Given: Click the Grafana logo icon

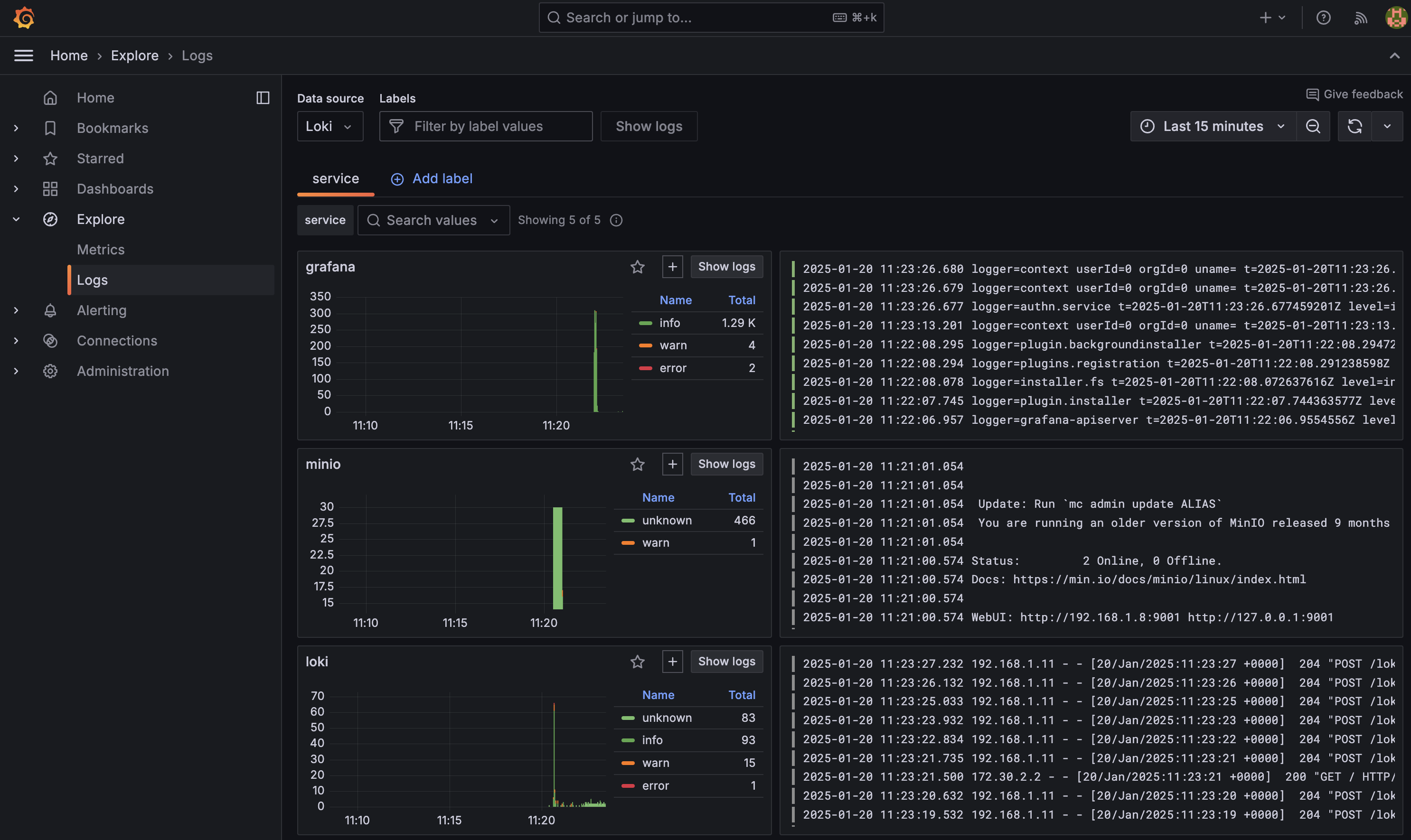Looking at the screenshot, I should (24, 18).
